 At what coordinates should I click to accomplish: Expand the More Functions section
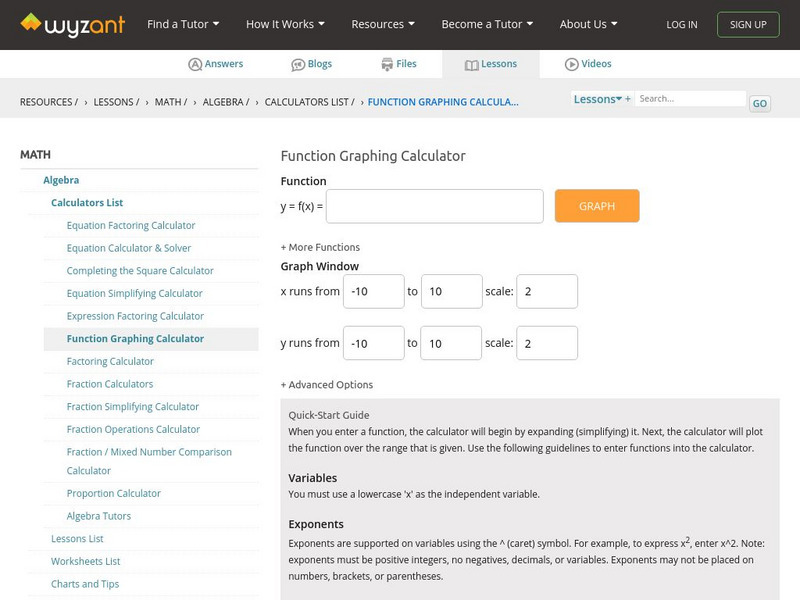click(x=320, y=247)
